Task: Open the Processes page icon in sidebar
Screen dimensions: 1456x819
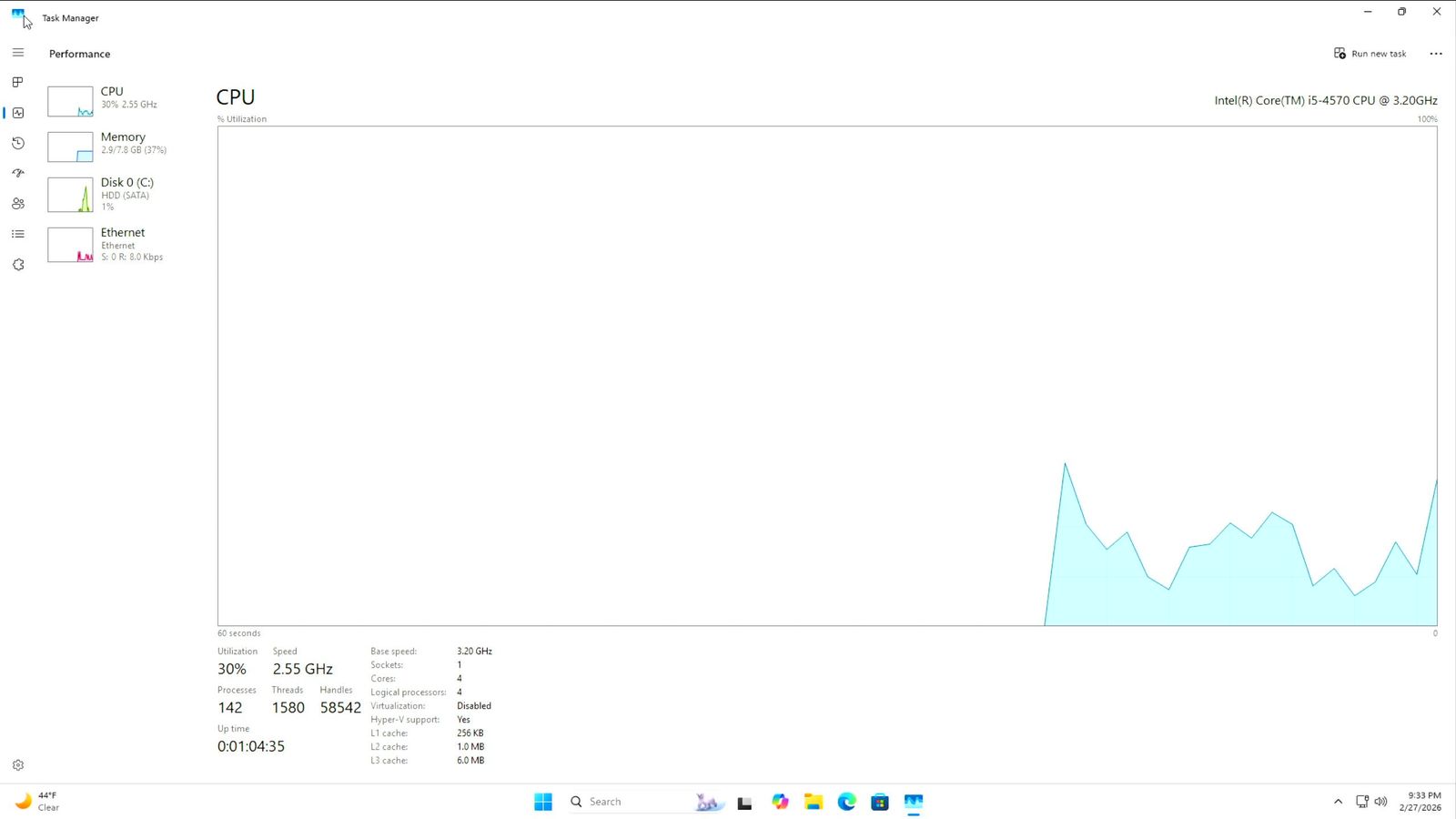Action: (17, 82)
